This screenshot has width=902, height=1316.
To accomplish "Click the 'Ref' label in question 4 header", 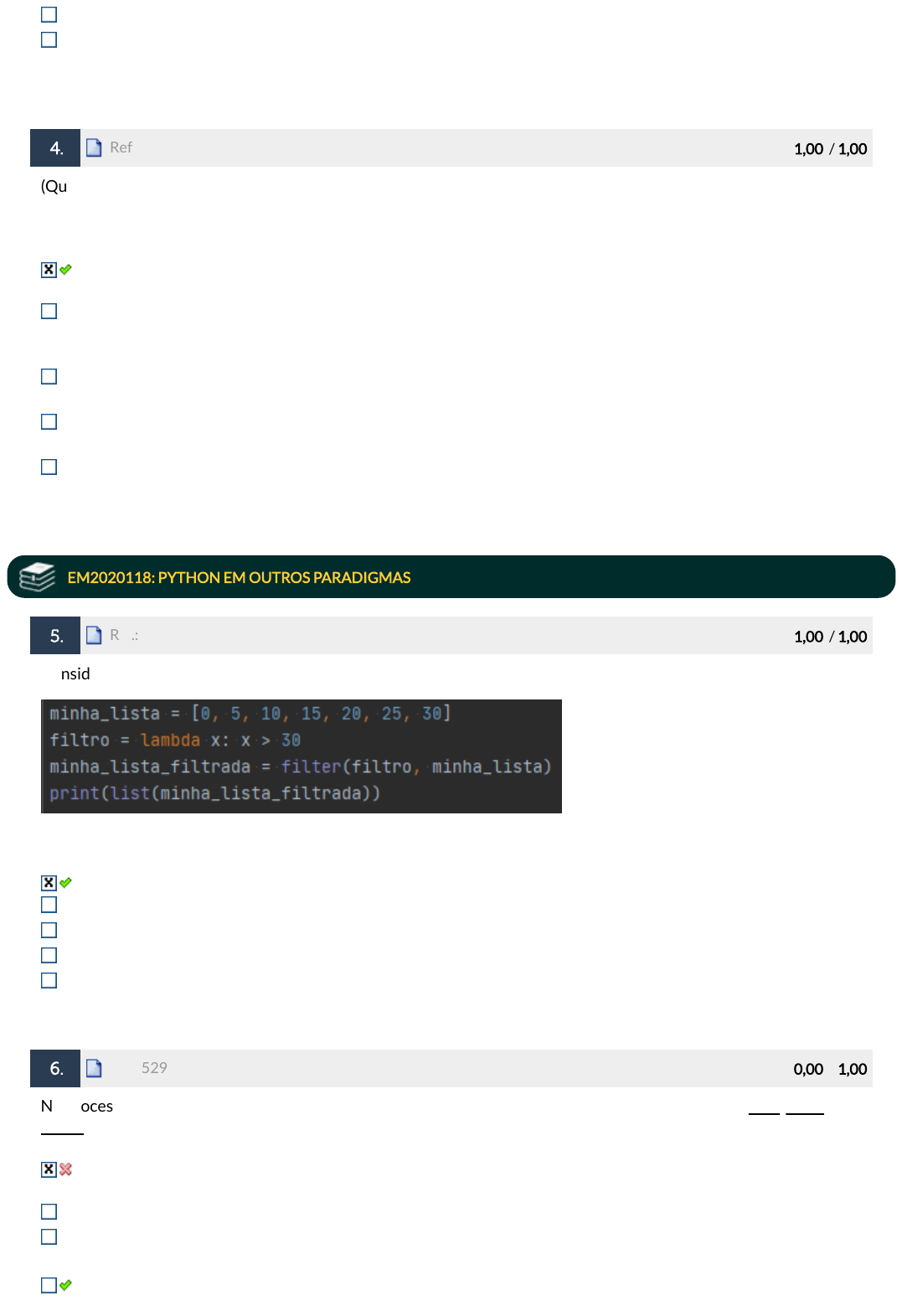I will (121, 148).
